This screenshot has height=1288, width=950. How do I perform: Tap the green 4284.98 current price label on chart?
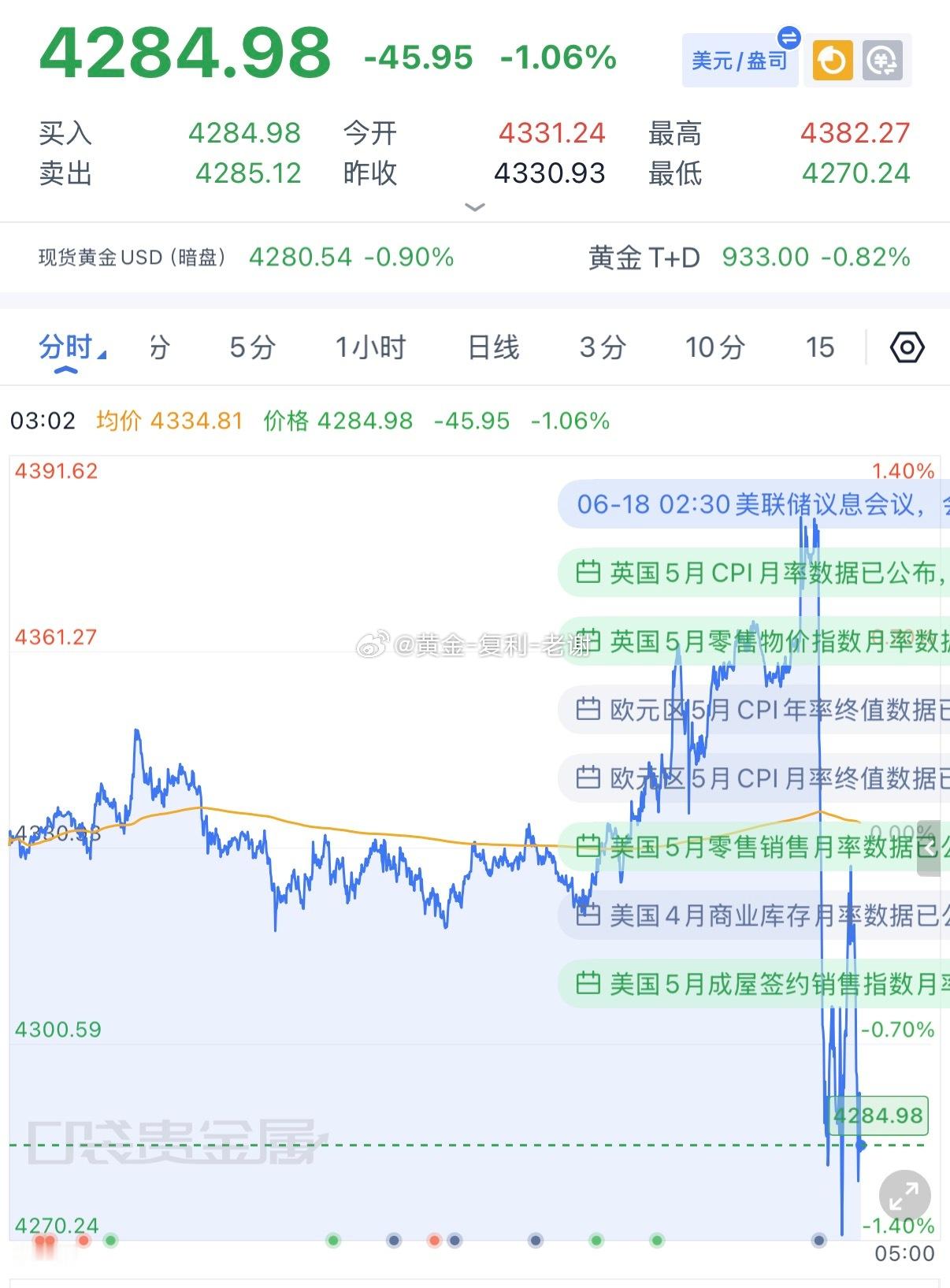878,1115
